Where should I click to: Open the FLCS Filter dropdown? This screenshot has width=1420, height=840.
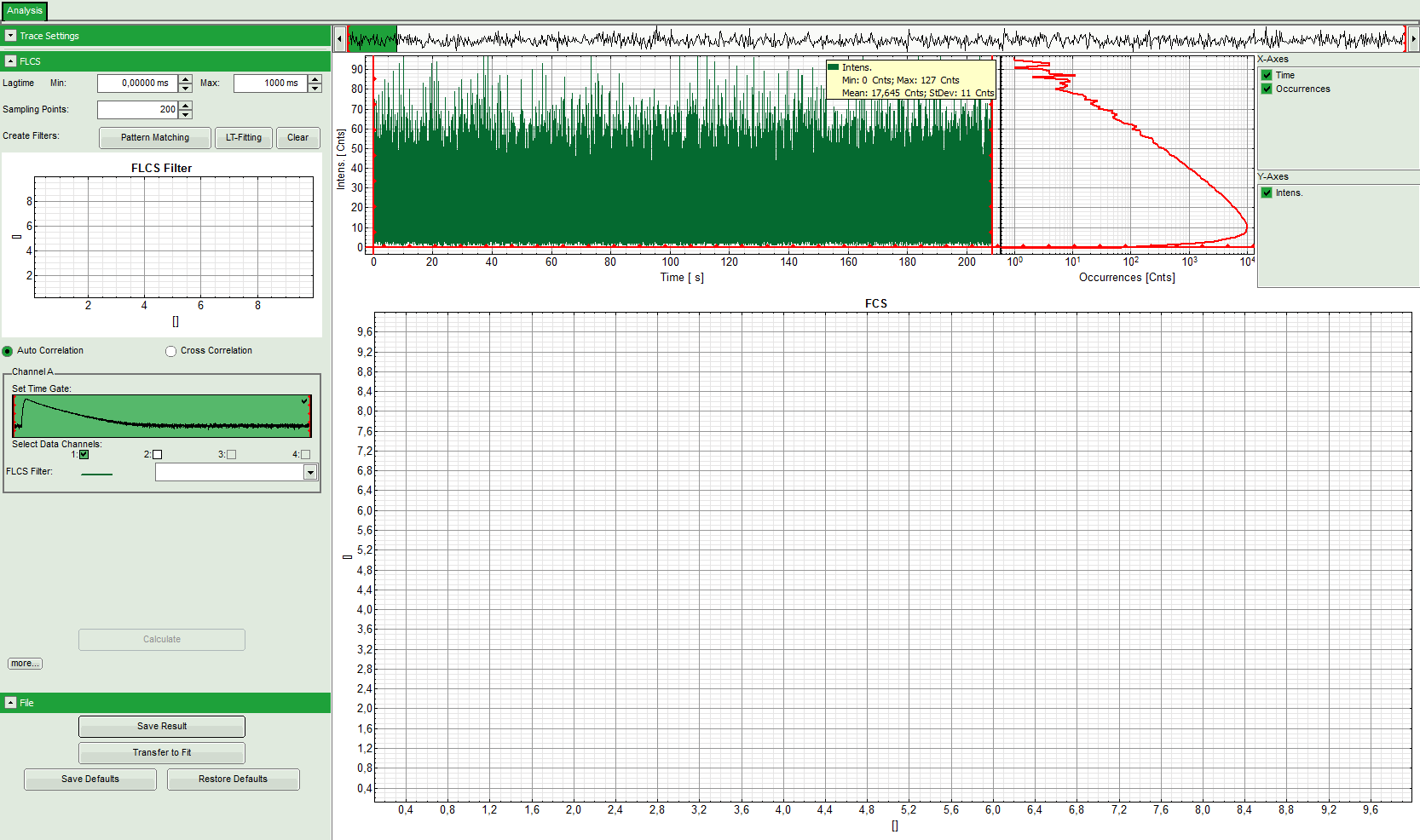coord(310,473)
